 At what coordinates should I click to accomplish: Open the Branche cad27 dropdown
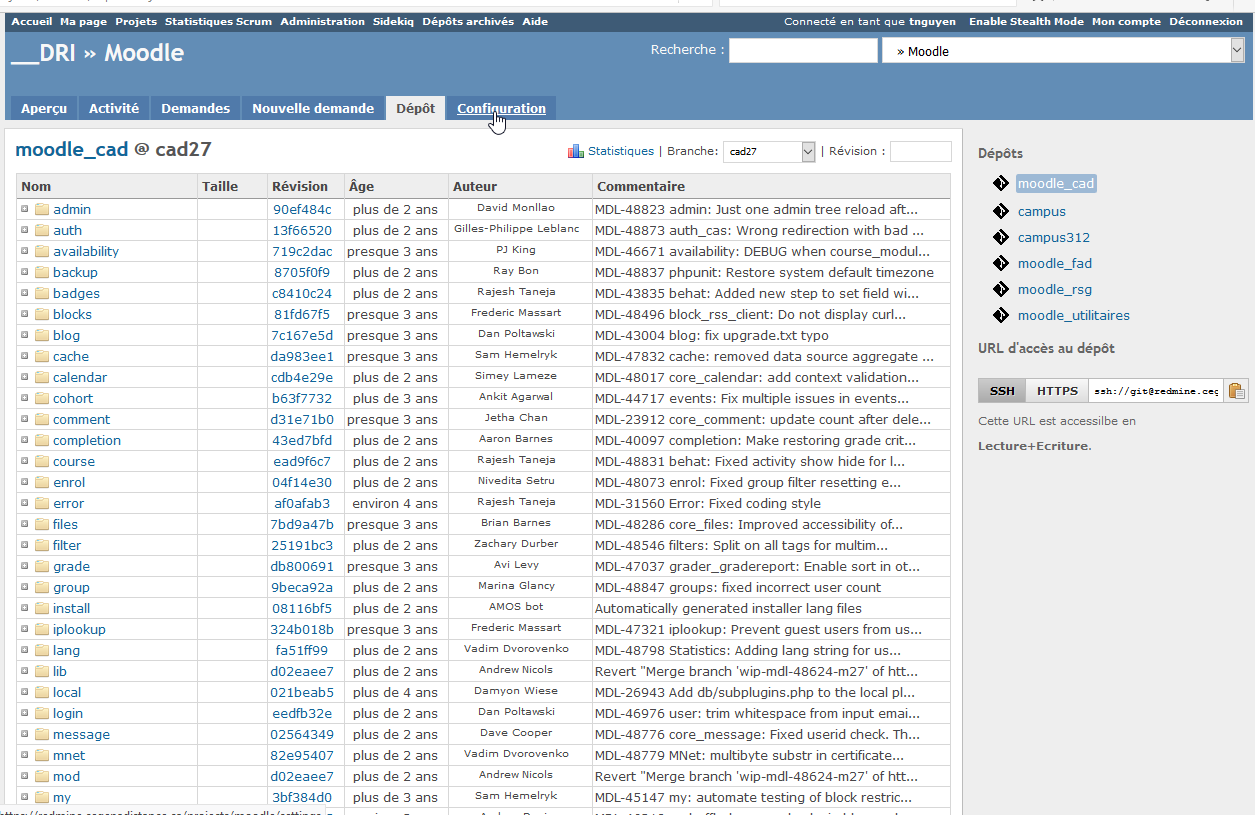[769, 152]
